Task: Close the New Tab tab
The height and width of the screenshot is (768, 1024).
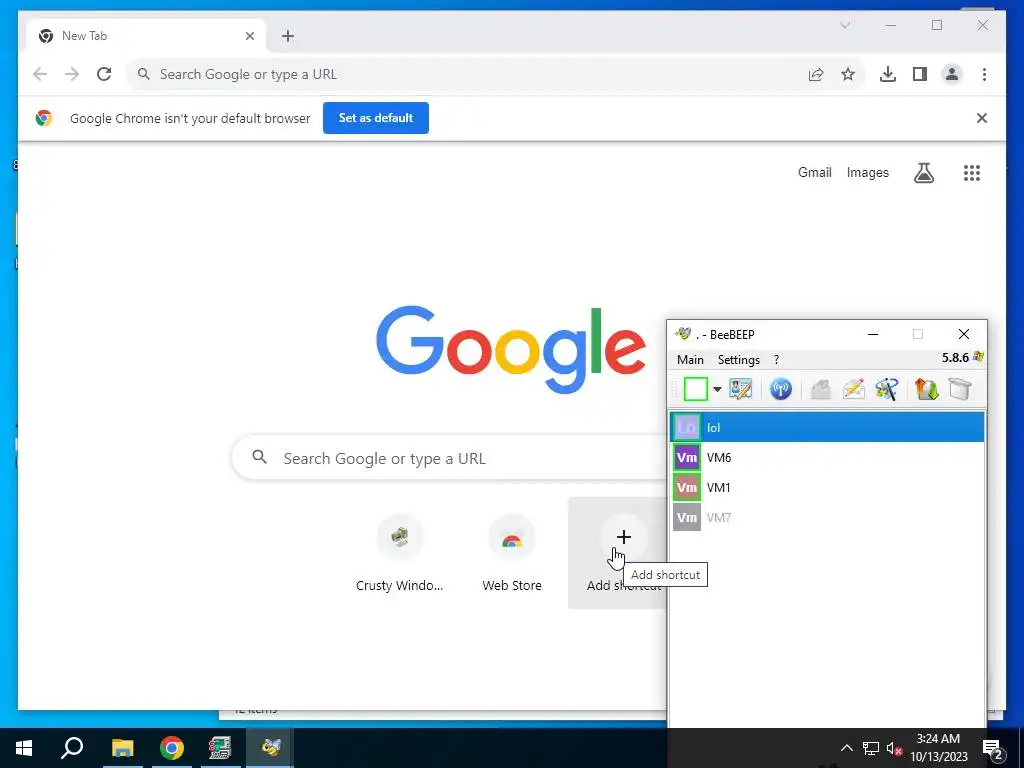Action: [249, 36]
